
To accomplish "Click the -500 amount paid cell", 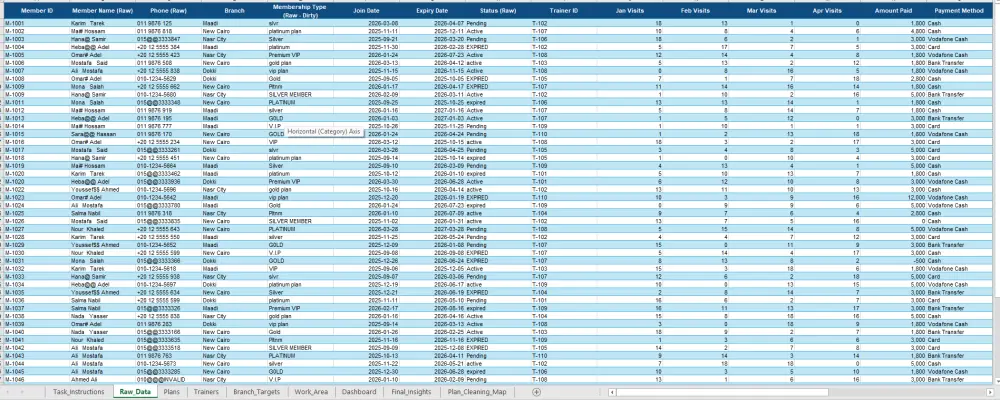I will click(893, 261).
